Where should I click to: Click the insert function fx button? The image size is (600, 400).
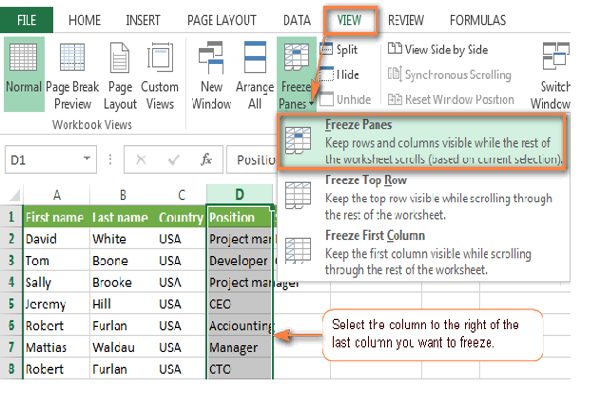[206, 160]
